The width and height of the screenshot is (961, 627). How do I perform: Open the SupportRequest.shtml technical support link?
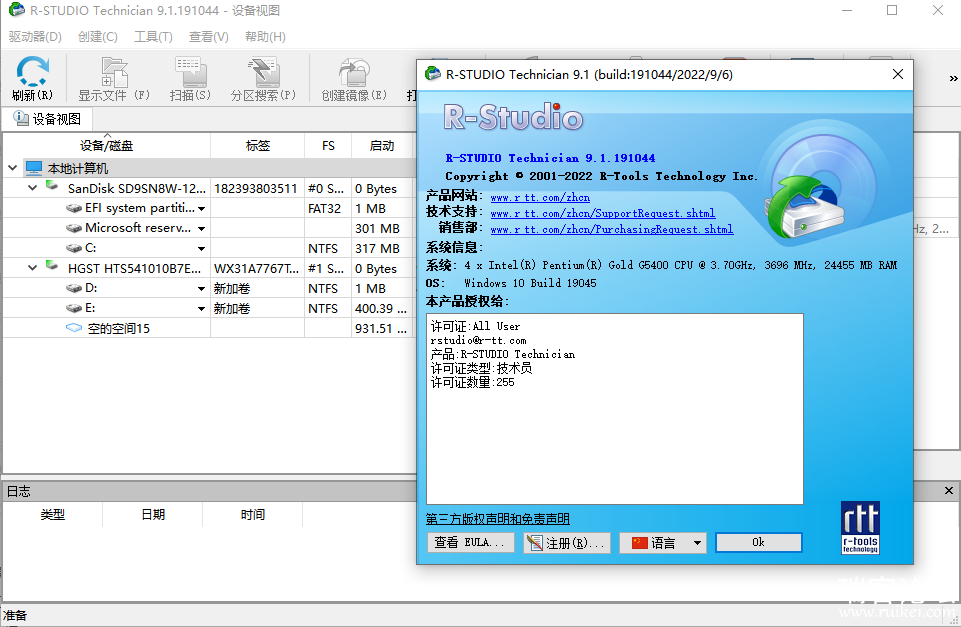[x=602, y=213]
